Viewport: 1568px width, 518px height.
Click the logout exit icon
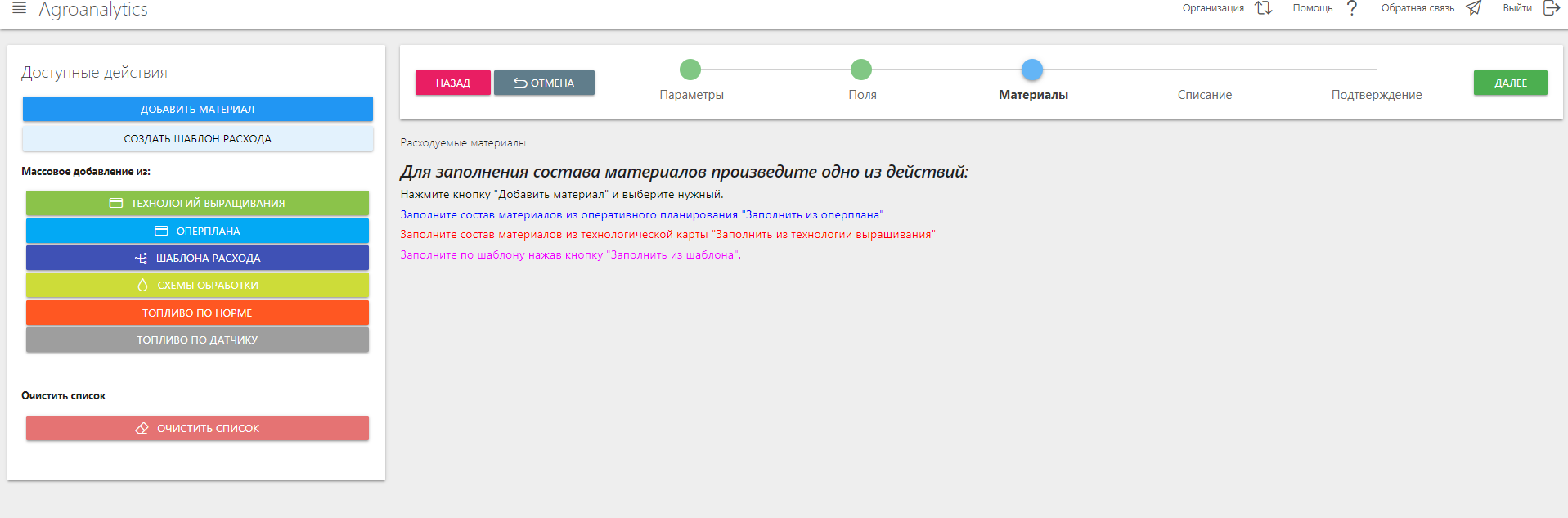click(1551, 8)
